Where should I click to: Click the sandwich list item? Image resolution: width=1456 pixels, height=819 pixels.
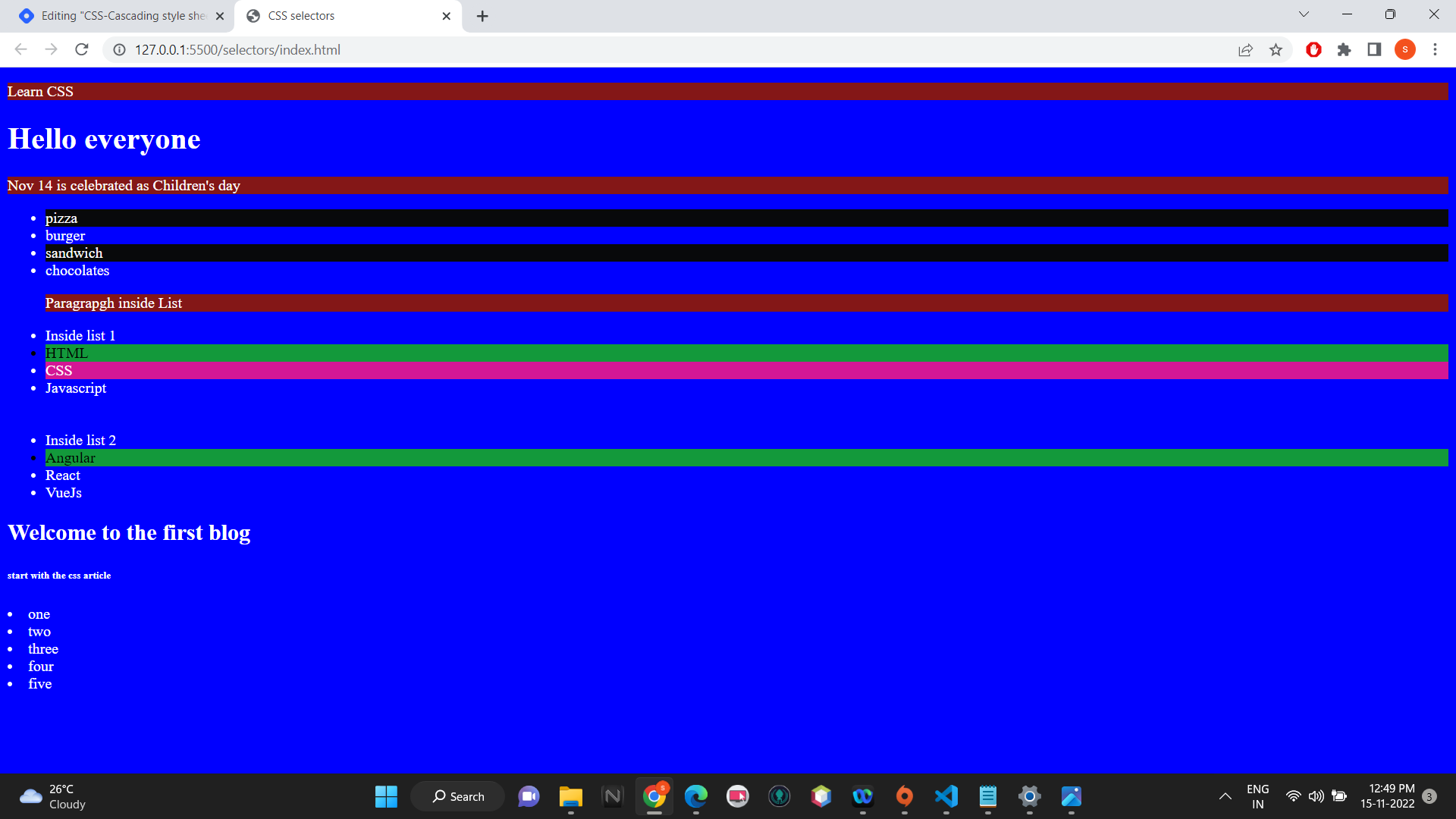click(746, 253)
